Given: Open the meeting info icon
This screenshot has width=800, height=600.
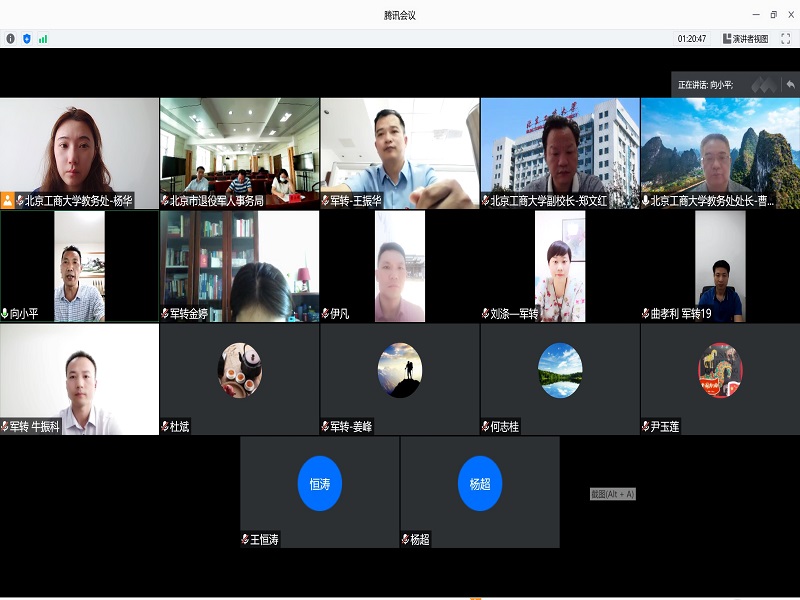Looking at the screenshot, I should pos(10,39).
